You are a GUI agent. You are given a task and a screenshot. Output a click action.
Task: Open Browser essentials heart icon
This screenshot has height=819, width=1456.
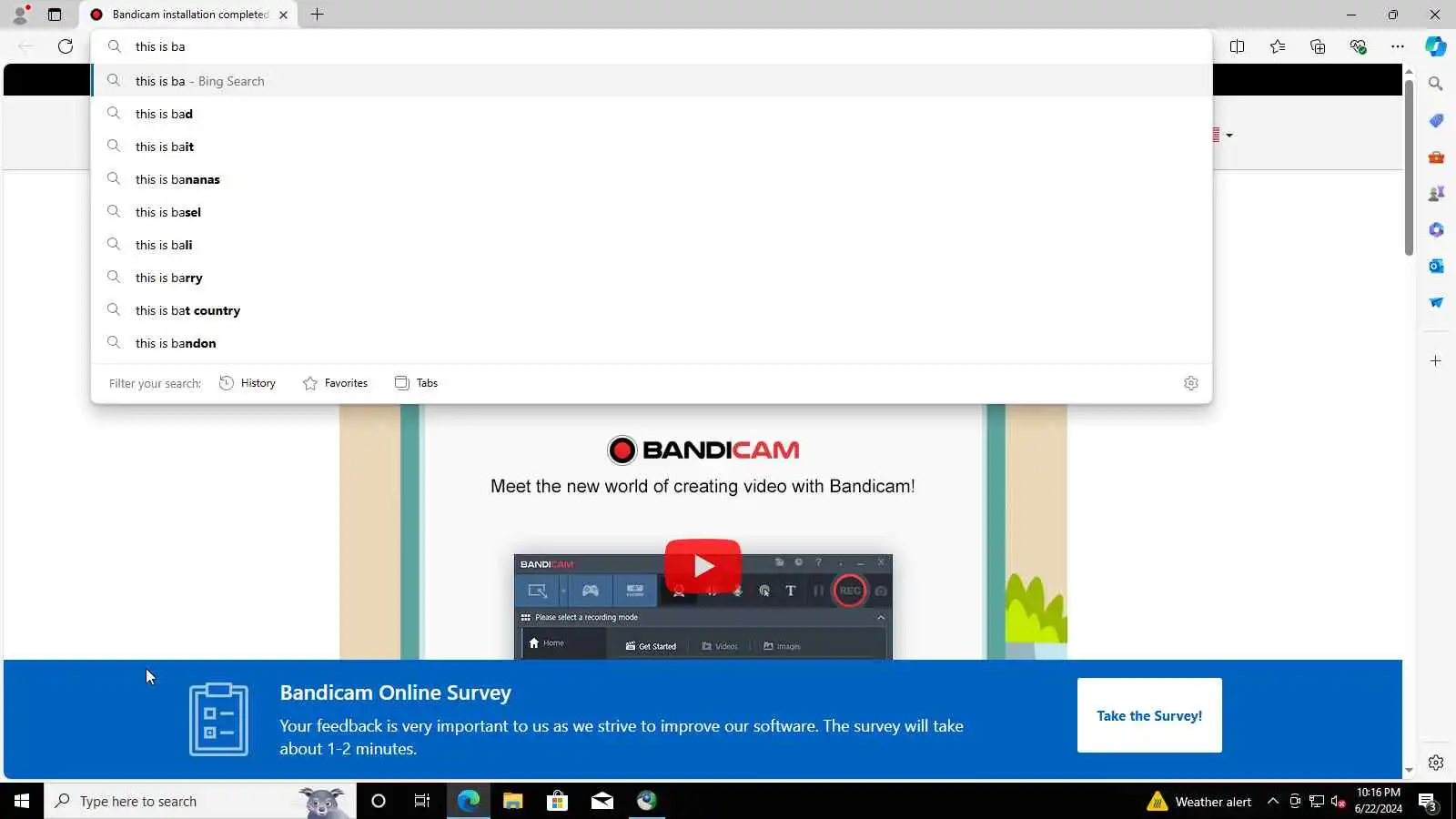coord(1358,46)
